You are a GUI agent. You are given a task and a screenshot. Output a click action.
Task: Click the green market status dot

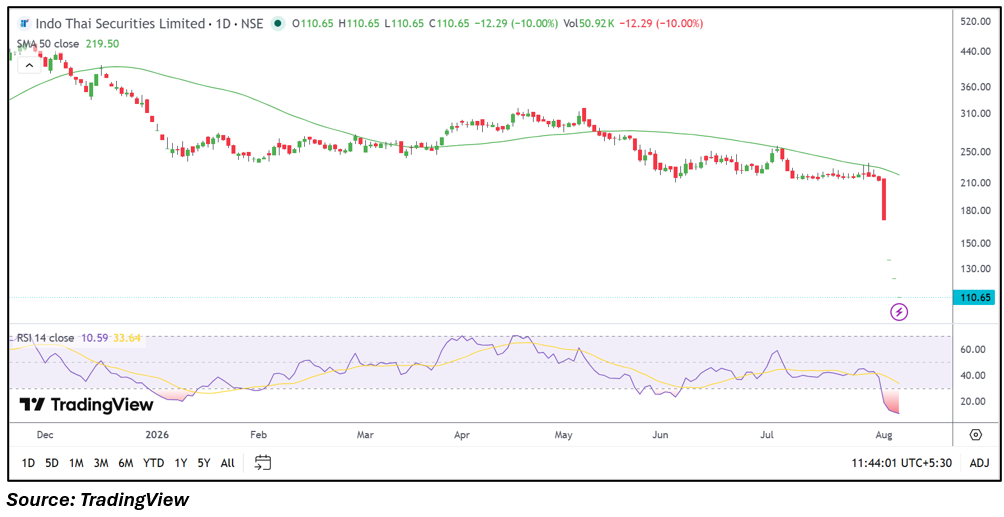pyautogui.click(x=277, y=24)
